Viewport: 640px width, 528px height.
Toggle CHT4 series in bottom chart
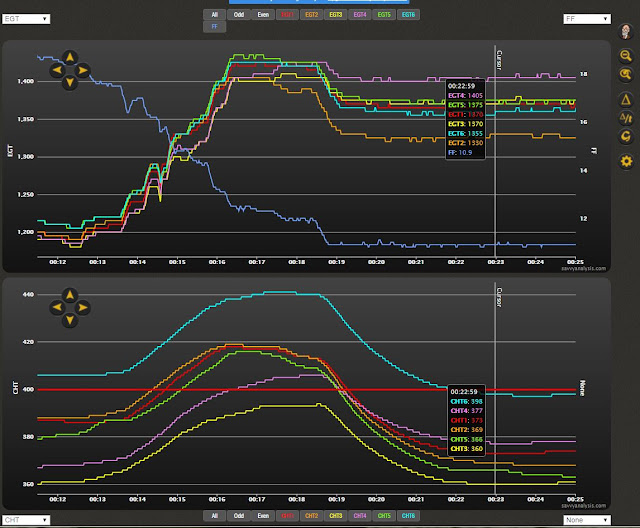tap(360, 516)
